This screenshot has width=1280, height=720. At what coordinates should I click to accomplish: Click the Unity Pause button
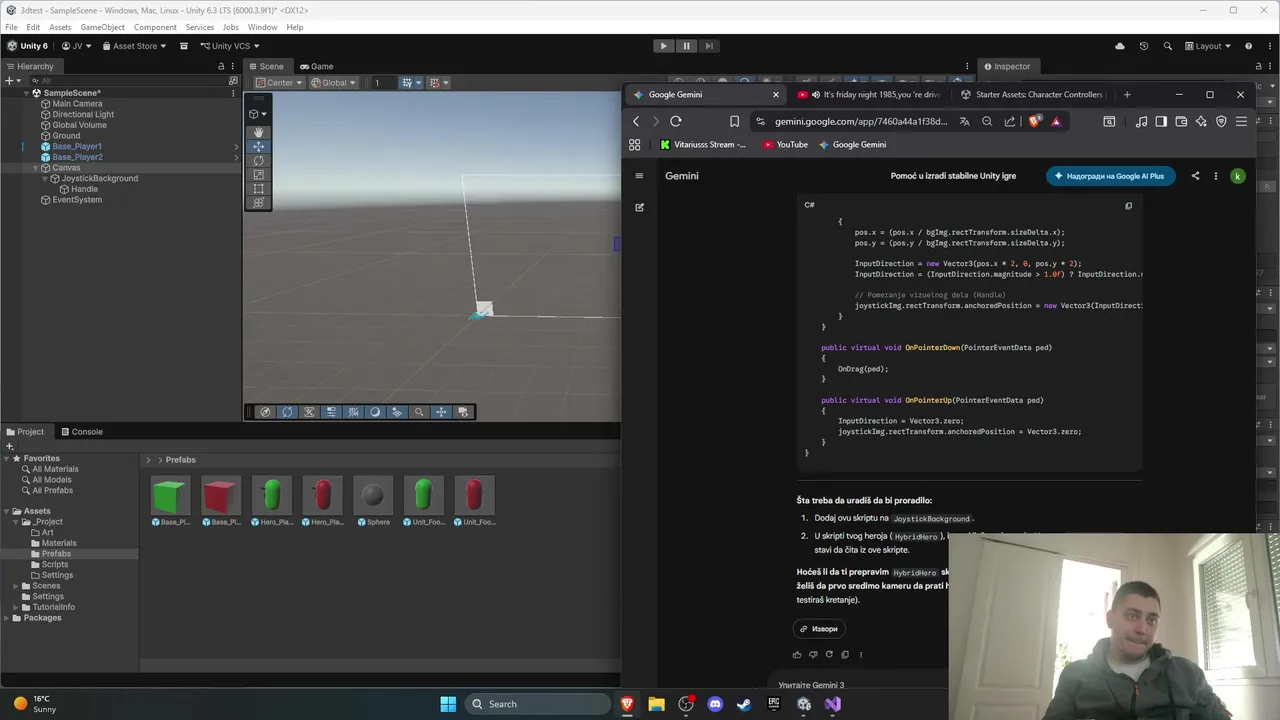pos(686,46)
